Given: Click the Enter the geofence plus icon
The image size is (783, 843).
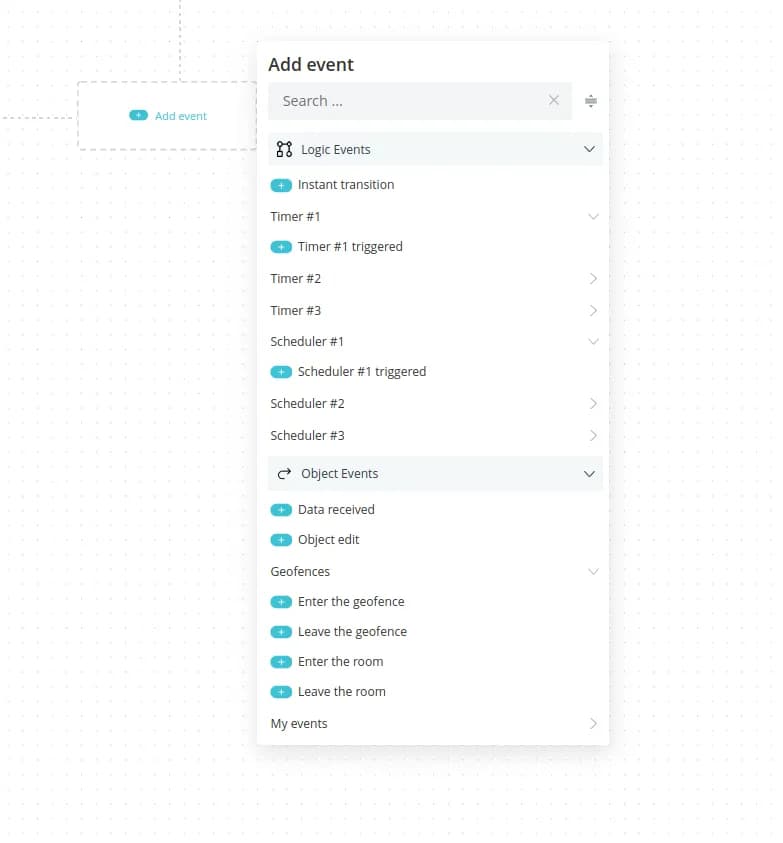Looking at the screenshot, I should click(x=281, y=602).
